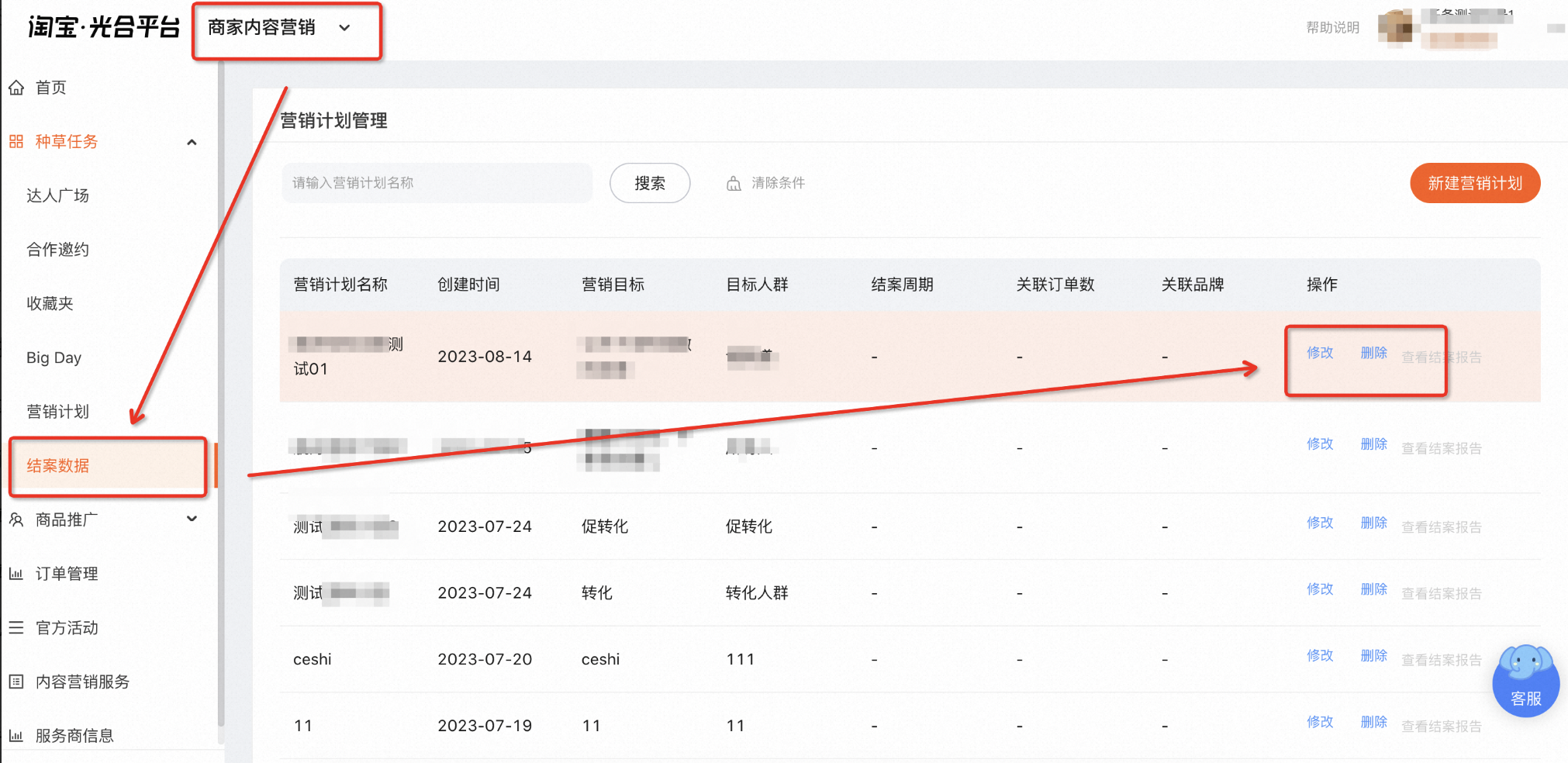The height and width of the screenshot is (763, 1568).
Task: Open 达人广场 in the sidebar
Action: pyautogui.click(x=58, y=195)
